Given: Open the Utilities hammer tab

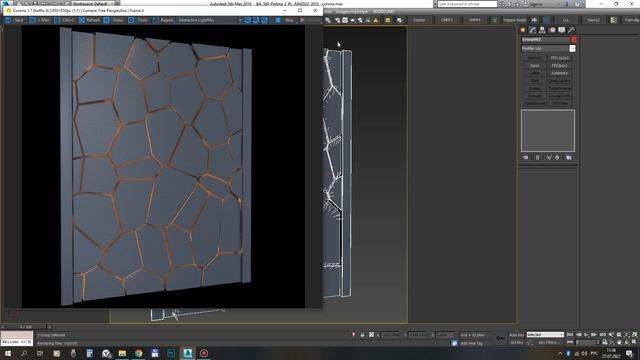Looking at the screenshot, I should (571, 30).
